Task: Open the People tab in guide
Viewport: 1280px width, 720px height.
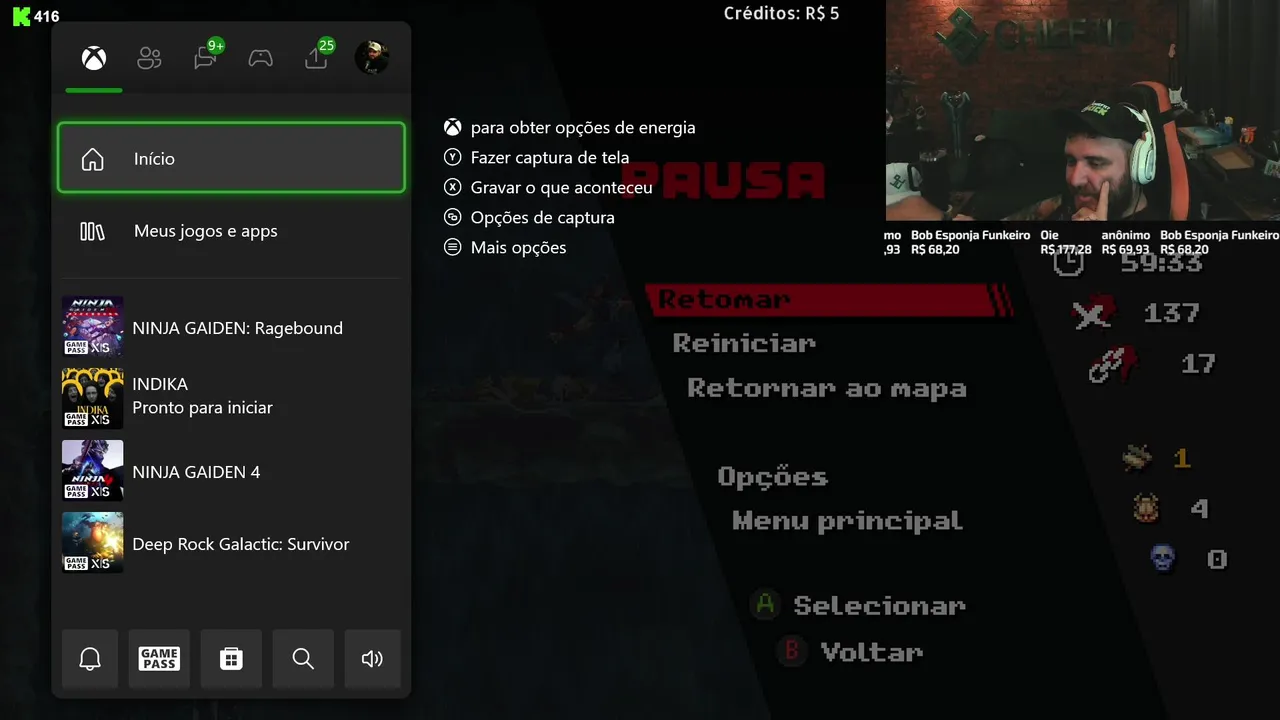Action: 149,58
